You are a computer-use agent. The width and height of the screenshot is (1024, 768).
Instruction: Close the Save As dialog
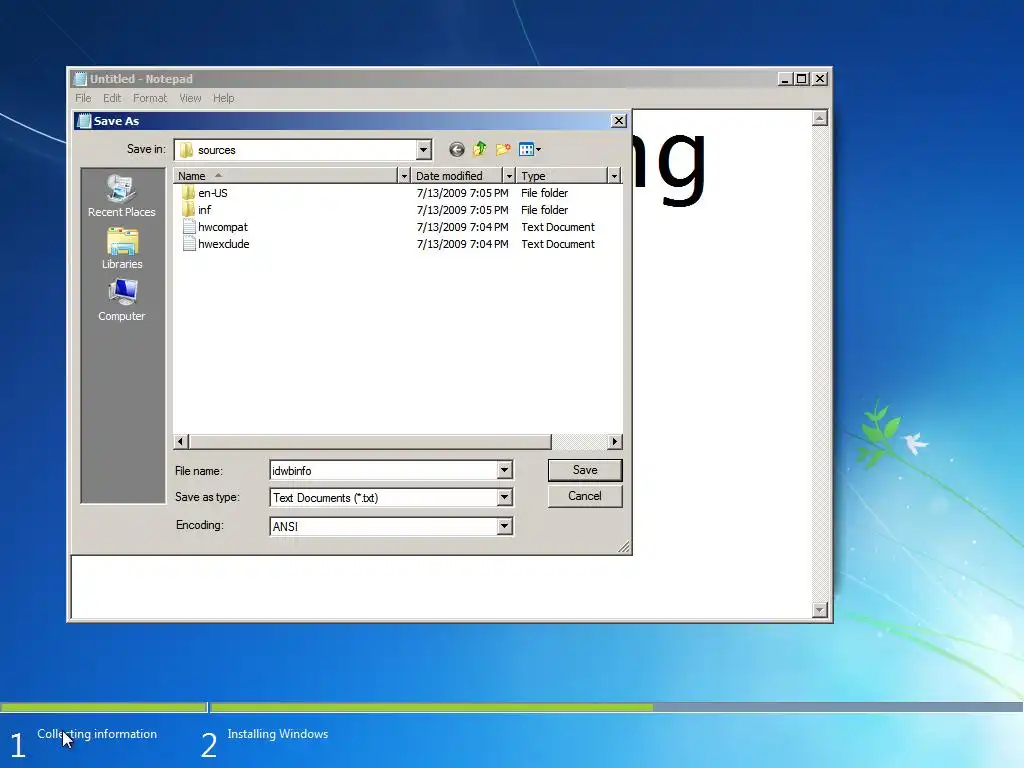pos(618,121)
